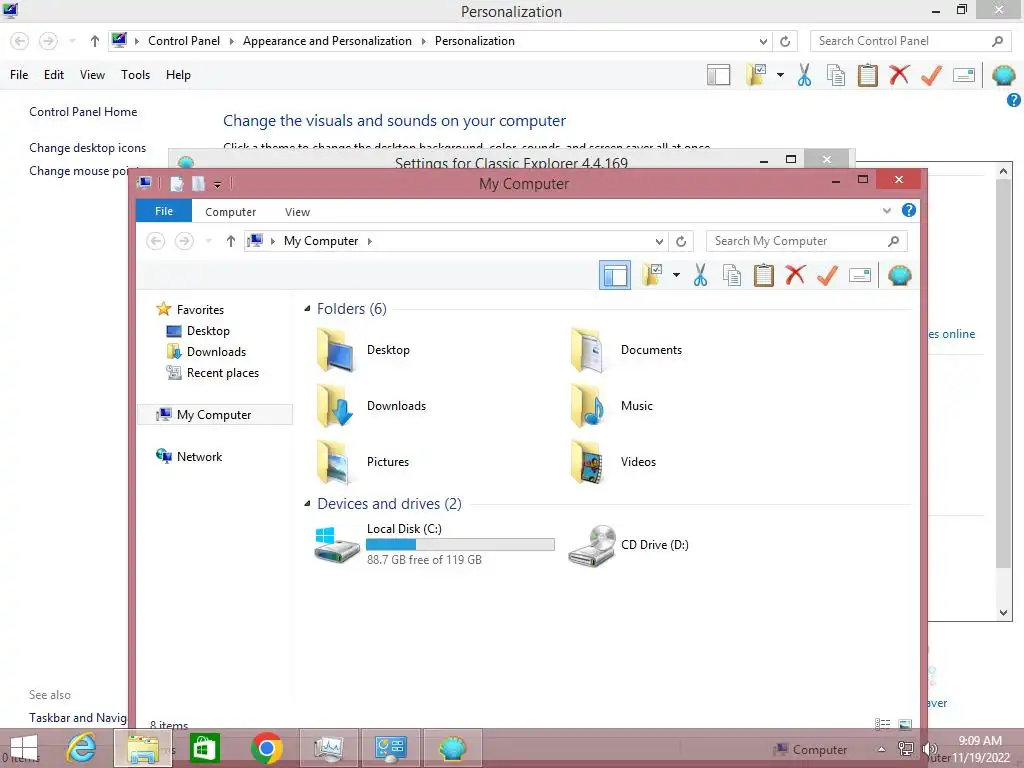
Task: Open folder options dropdown in Personalization toolbar
Action: pyautogui.click(x=780, y=75)
